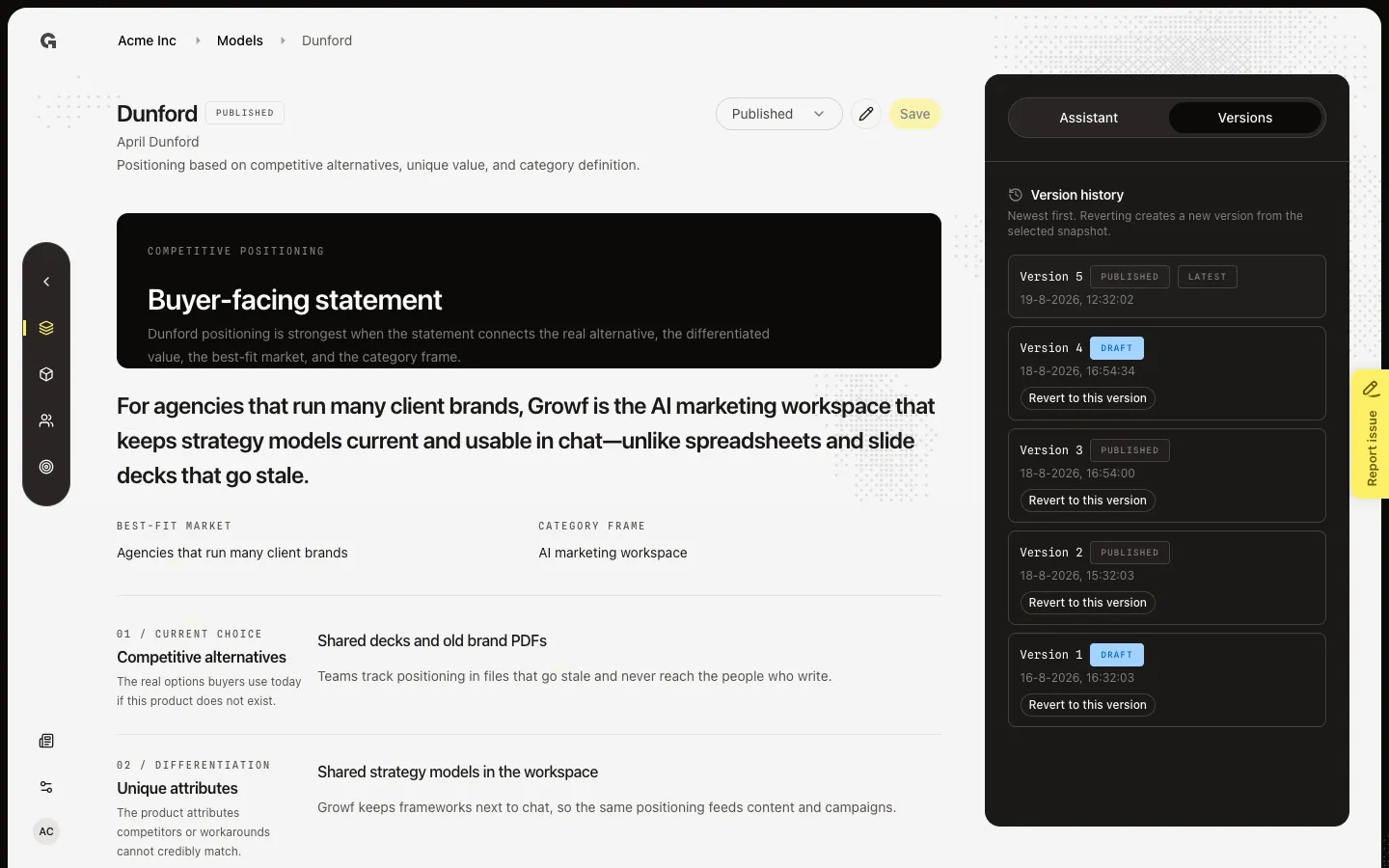Click 'Shared strategy models in the workspace'
This screenshot has height=868, width=1389.
[x=458, y=772]
